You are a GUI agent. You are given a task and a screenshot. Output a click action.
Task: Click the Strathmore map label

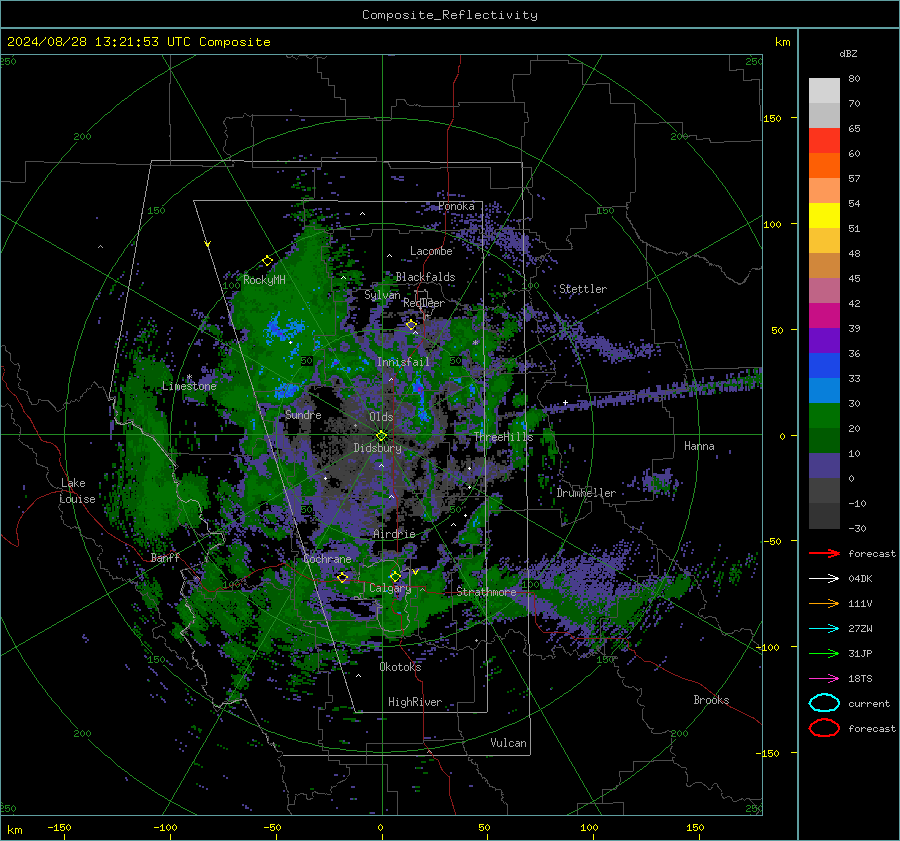pos(486,592)
